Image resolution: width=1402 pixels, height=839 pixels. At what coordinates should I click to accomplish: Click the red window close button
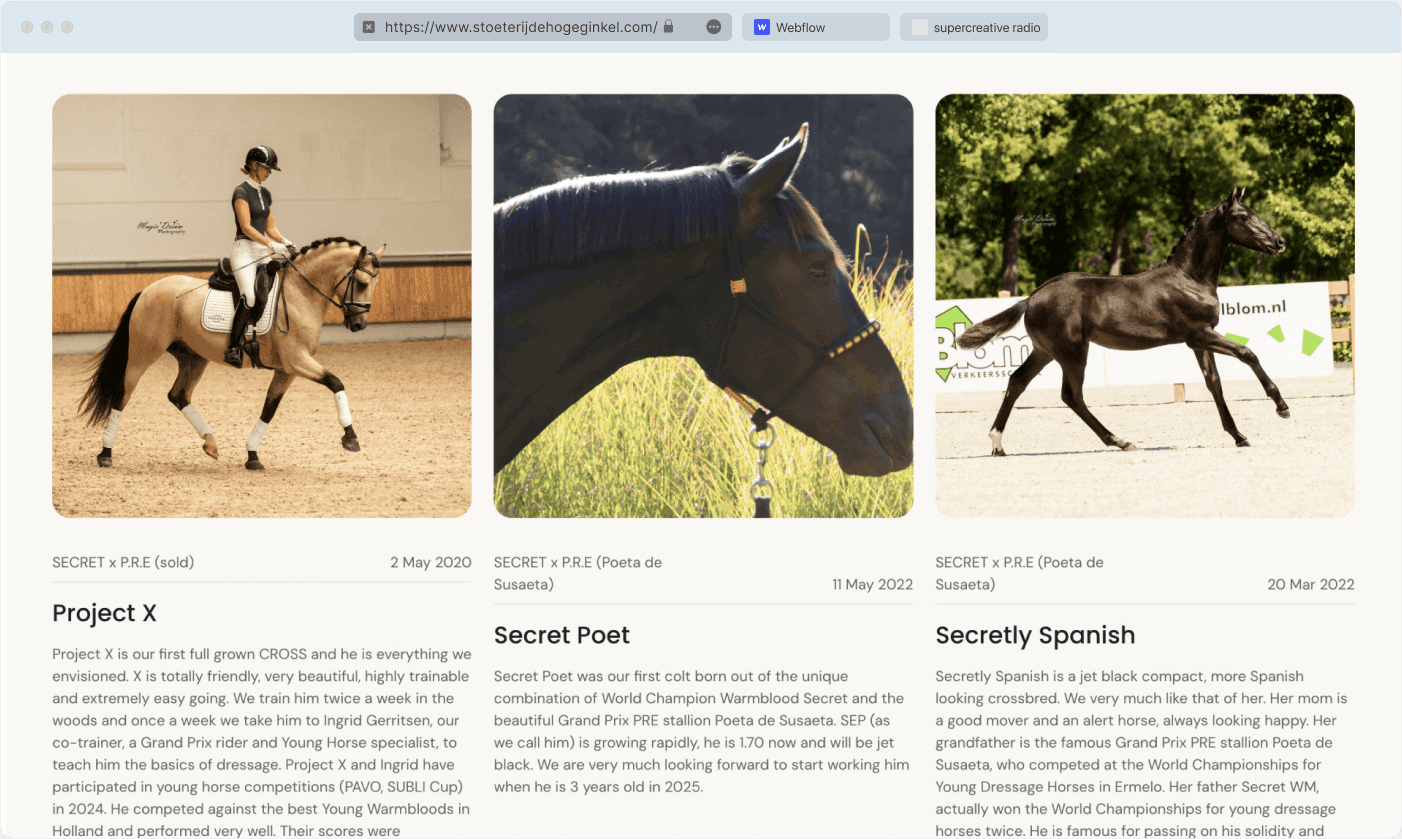pos(27,27)
